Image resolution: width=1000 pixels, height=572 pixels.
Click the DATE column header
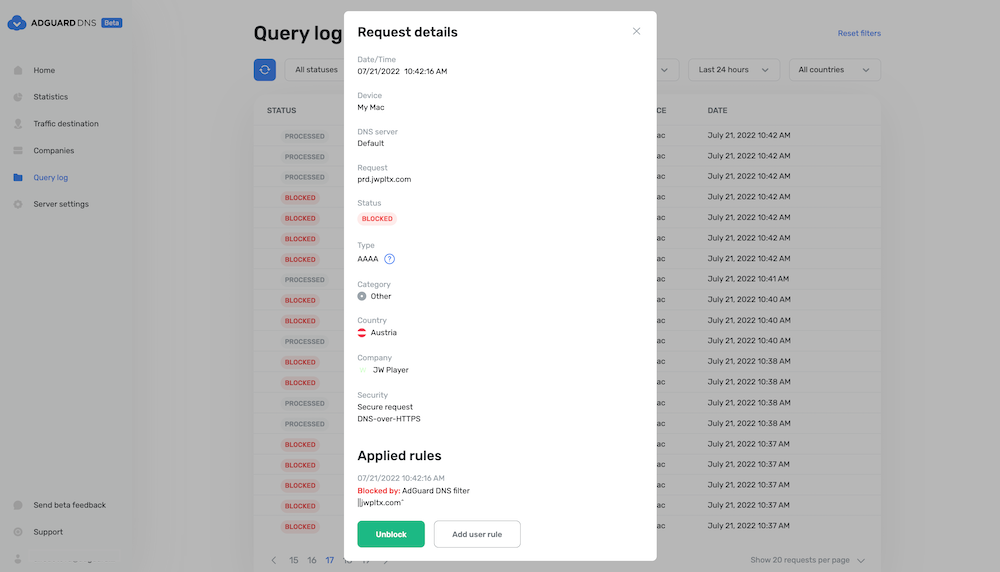point(717,110)
